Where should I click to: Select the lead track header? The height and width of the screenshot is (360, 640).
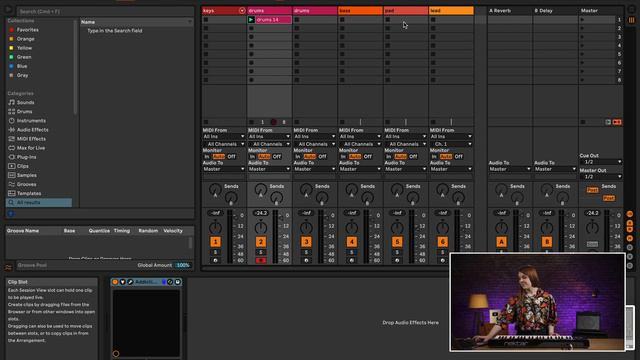(451, 11)
